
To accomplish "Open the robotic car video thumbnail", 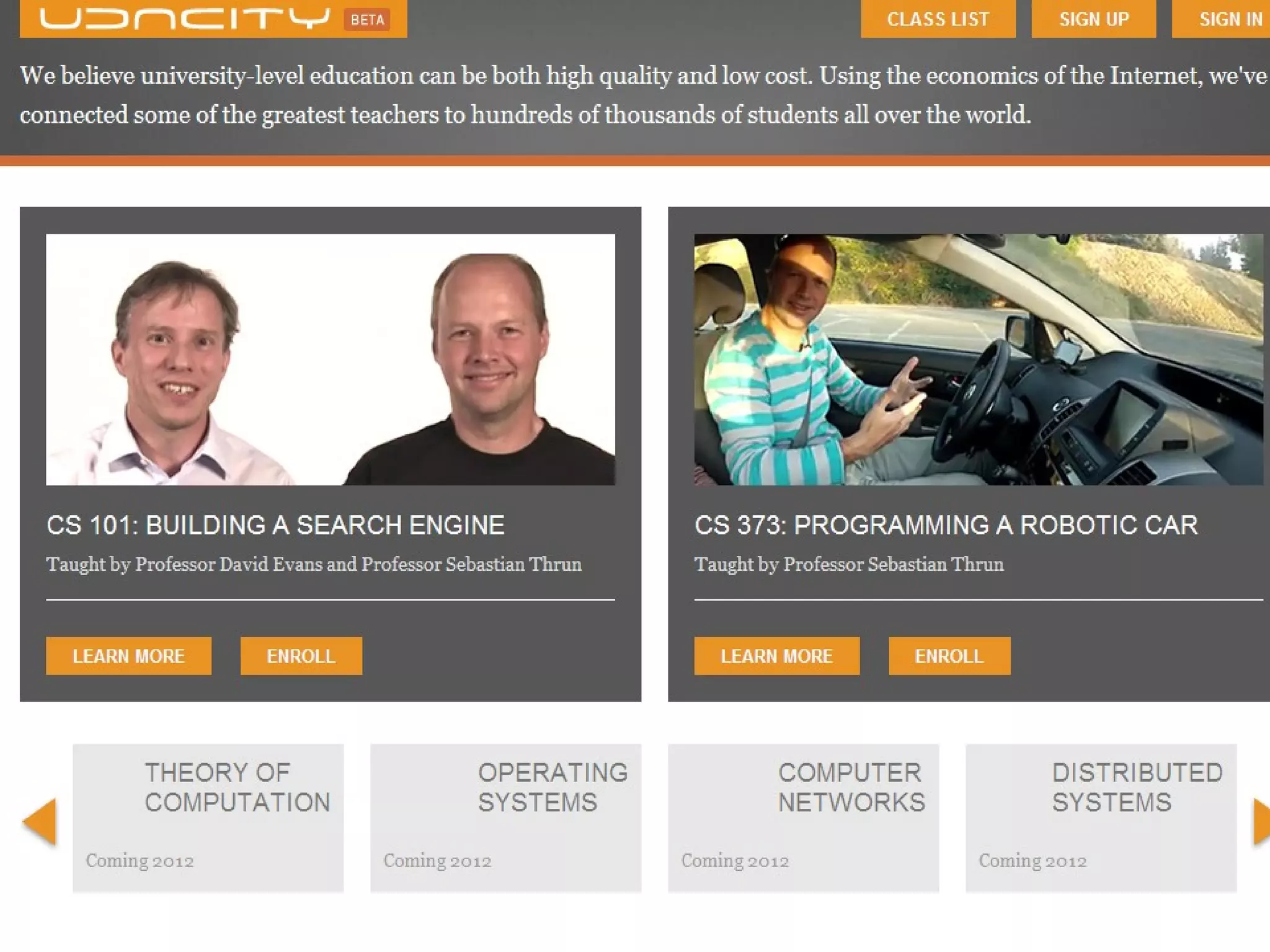I will pos(979,359).
